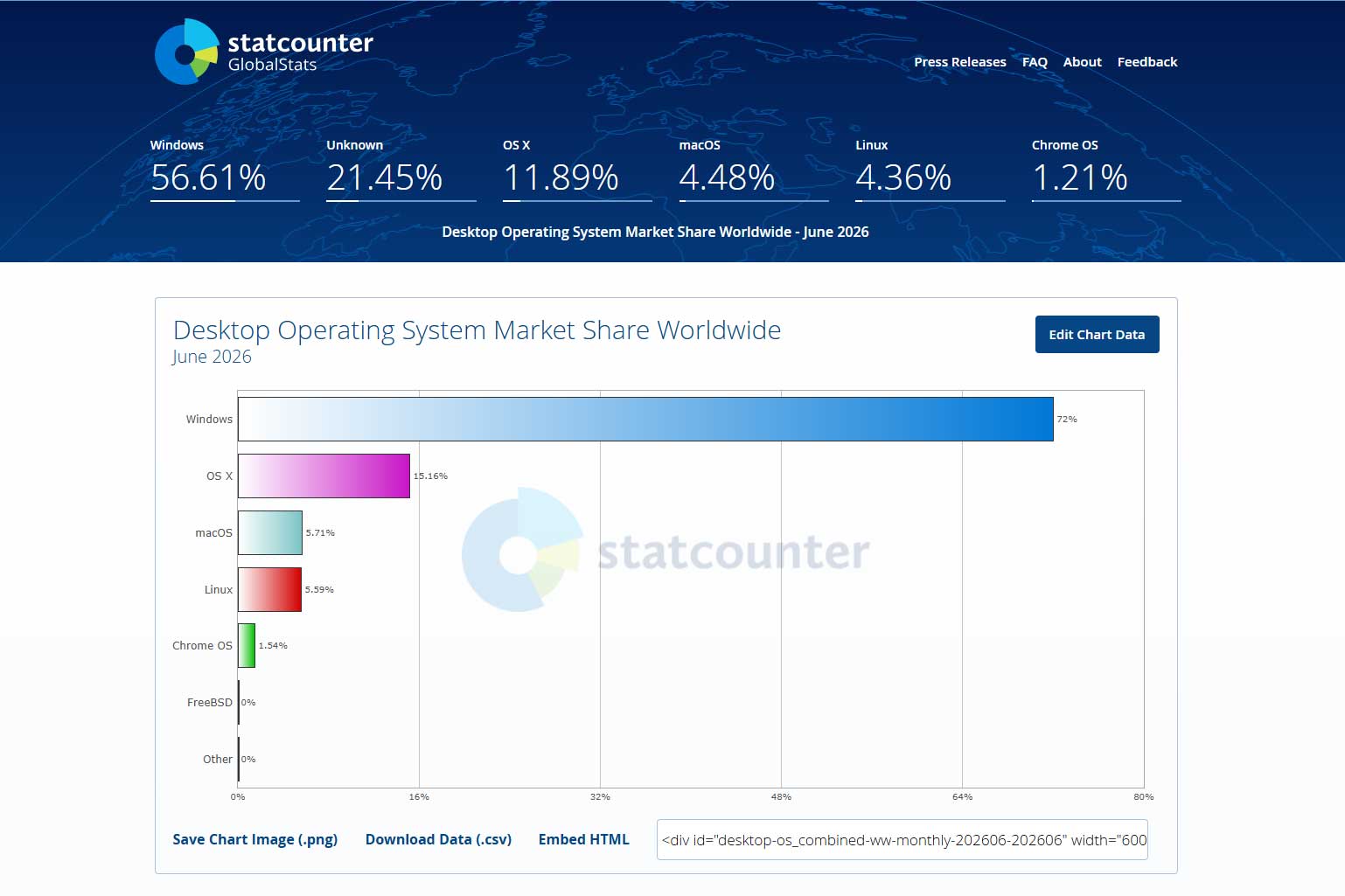Viewport: 1345px width, 896px height.
Task: Click the 64% x-axis tick label
Action: point(962,797)
